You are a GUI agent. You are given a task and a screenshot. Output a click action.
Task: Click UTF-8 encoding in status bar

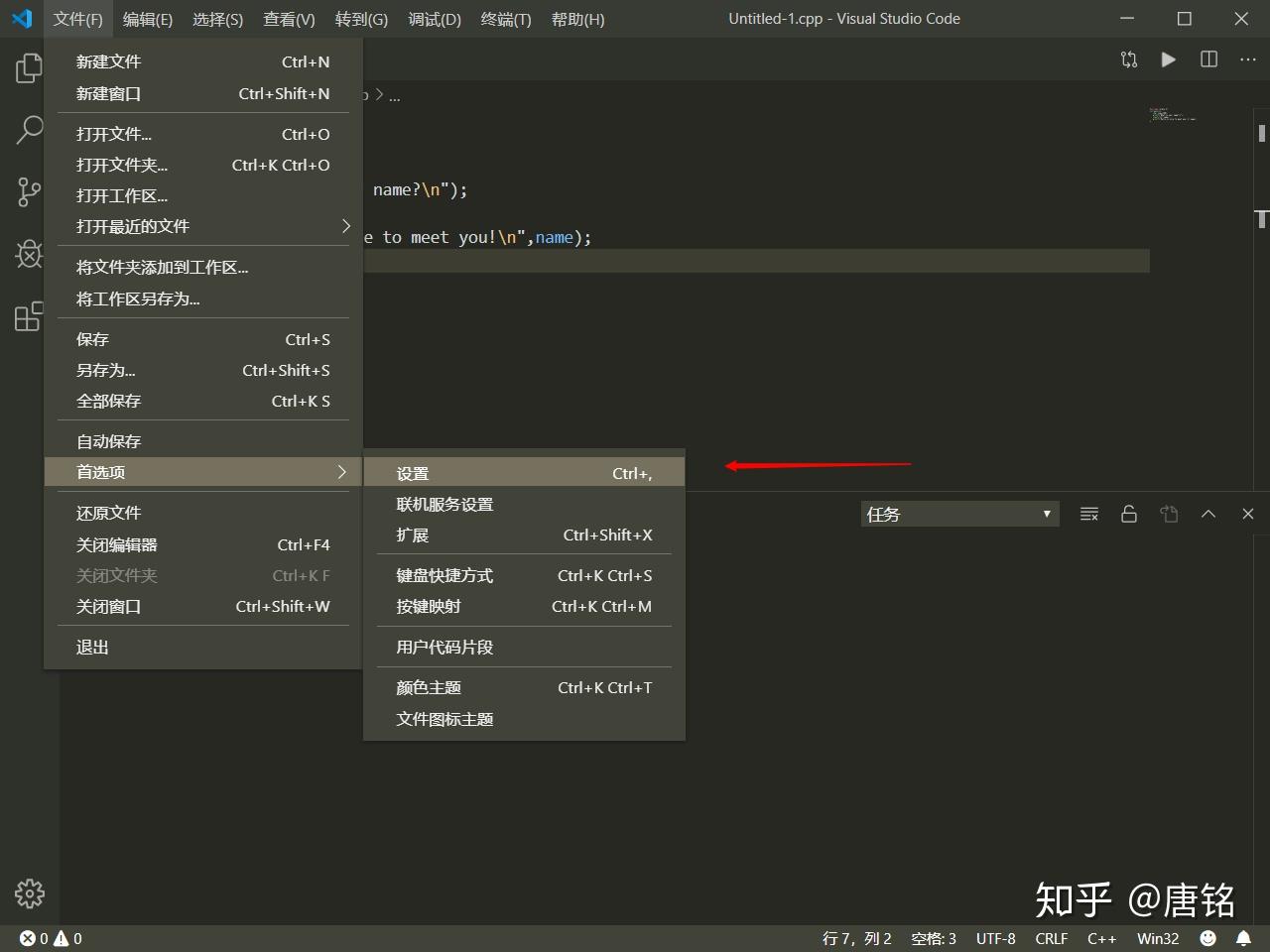[x=995, y=938]
